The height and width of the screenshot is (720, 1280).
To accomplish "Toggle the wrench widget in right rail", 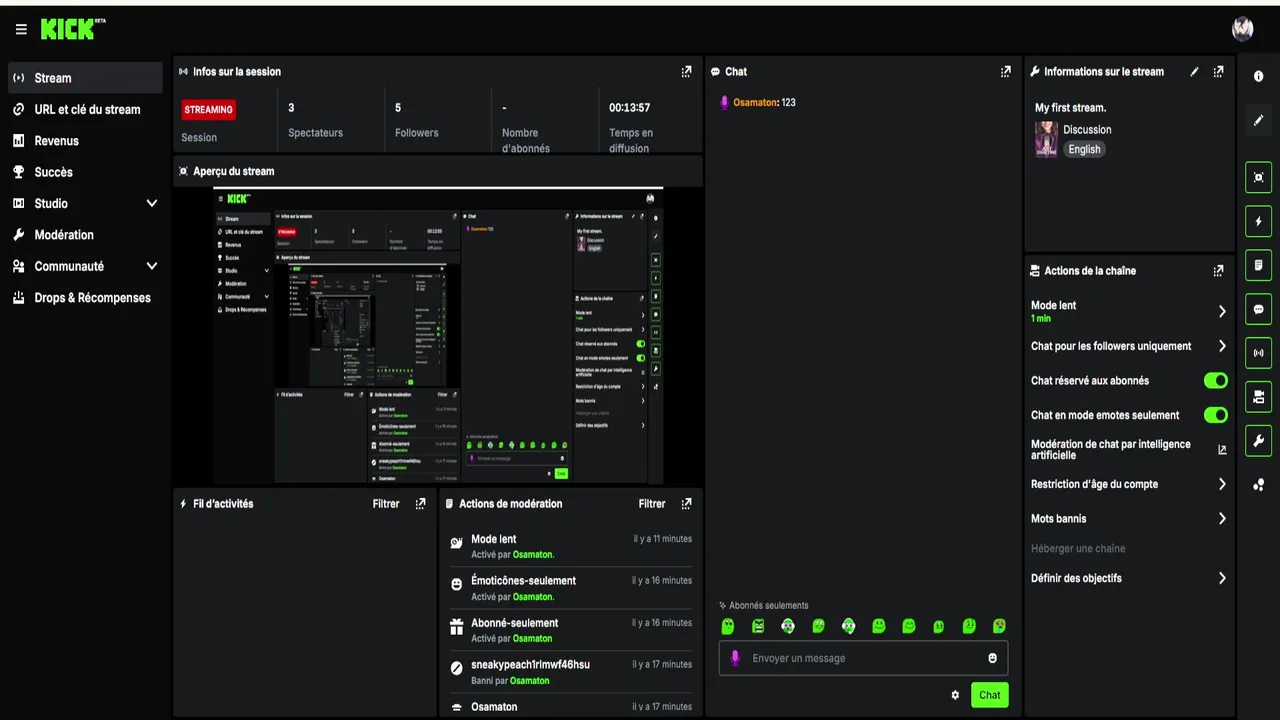I will pos(1258,441).
